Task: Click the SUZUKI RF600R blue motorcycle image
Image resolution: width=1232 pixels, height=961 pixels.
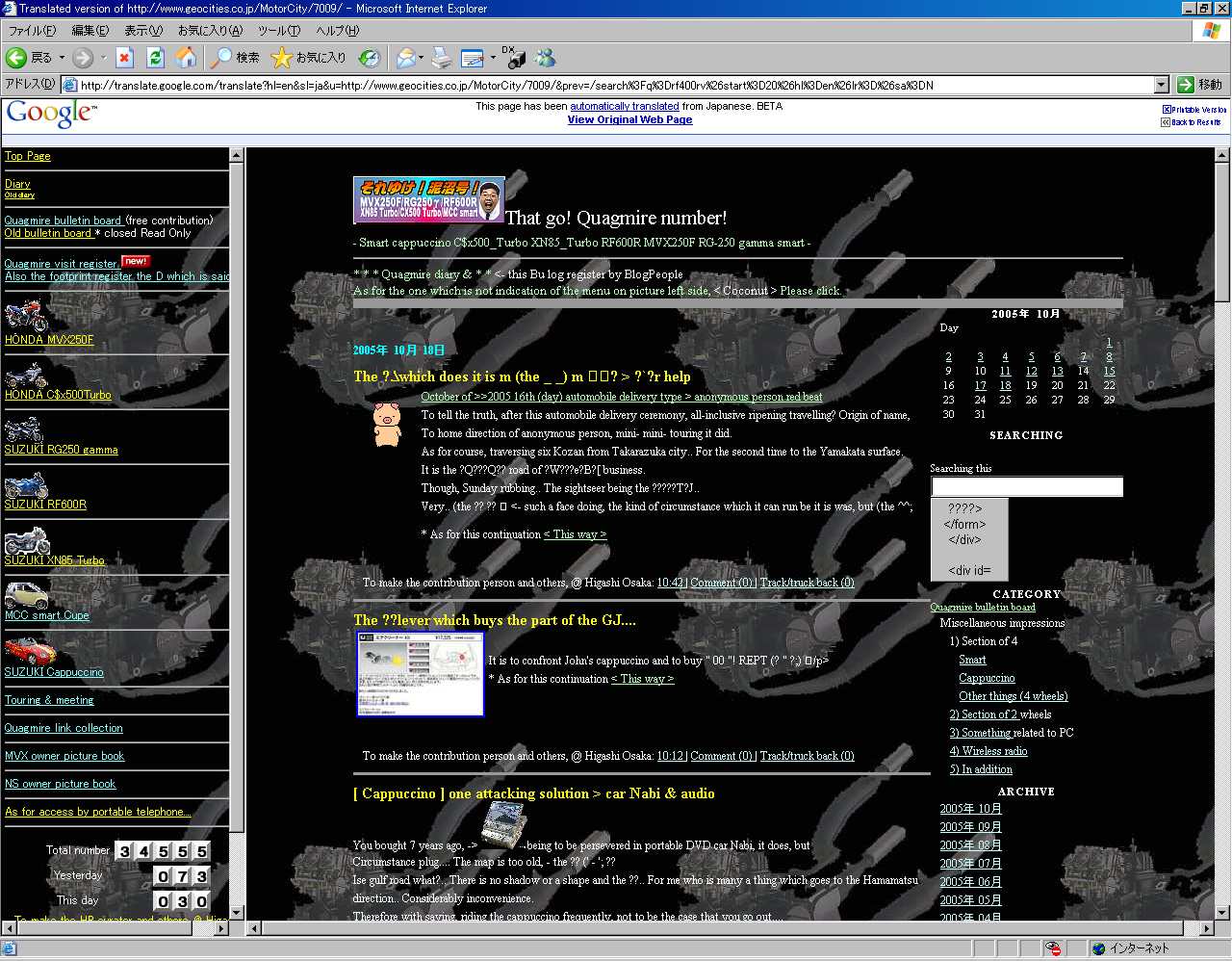Action: 26,484
